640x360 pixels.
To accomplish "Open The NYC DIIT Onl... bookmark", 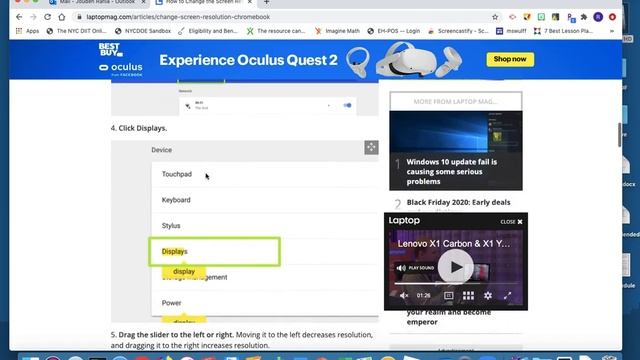I will tap(76, 31).
